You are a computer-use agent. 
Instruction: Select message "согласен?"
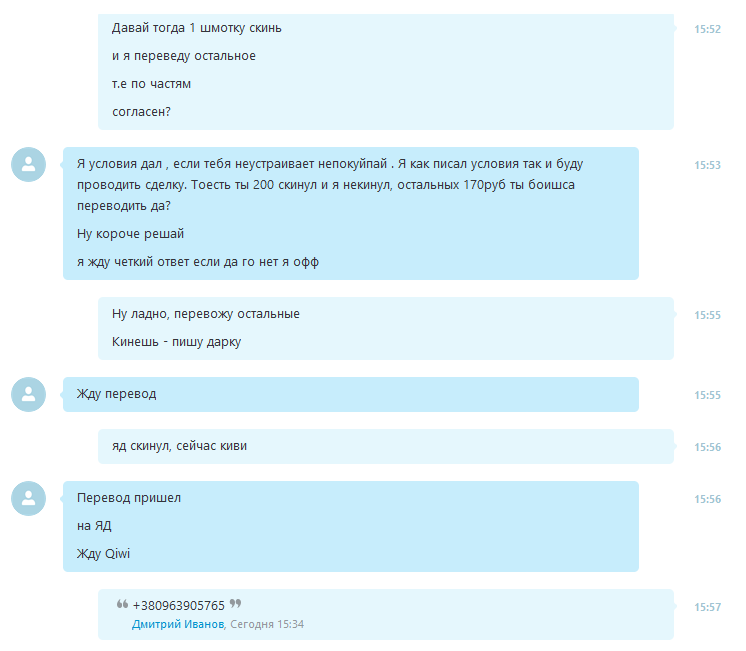coord(141,112)
